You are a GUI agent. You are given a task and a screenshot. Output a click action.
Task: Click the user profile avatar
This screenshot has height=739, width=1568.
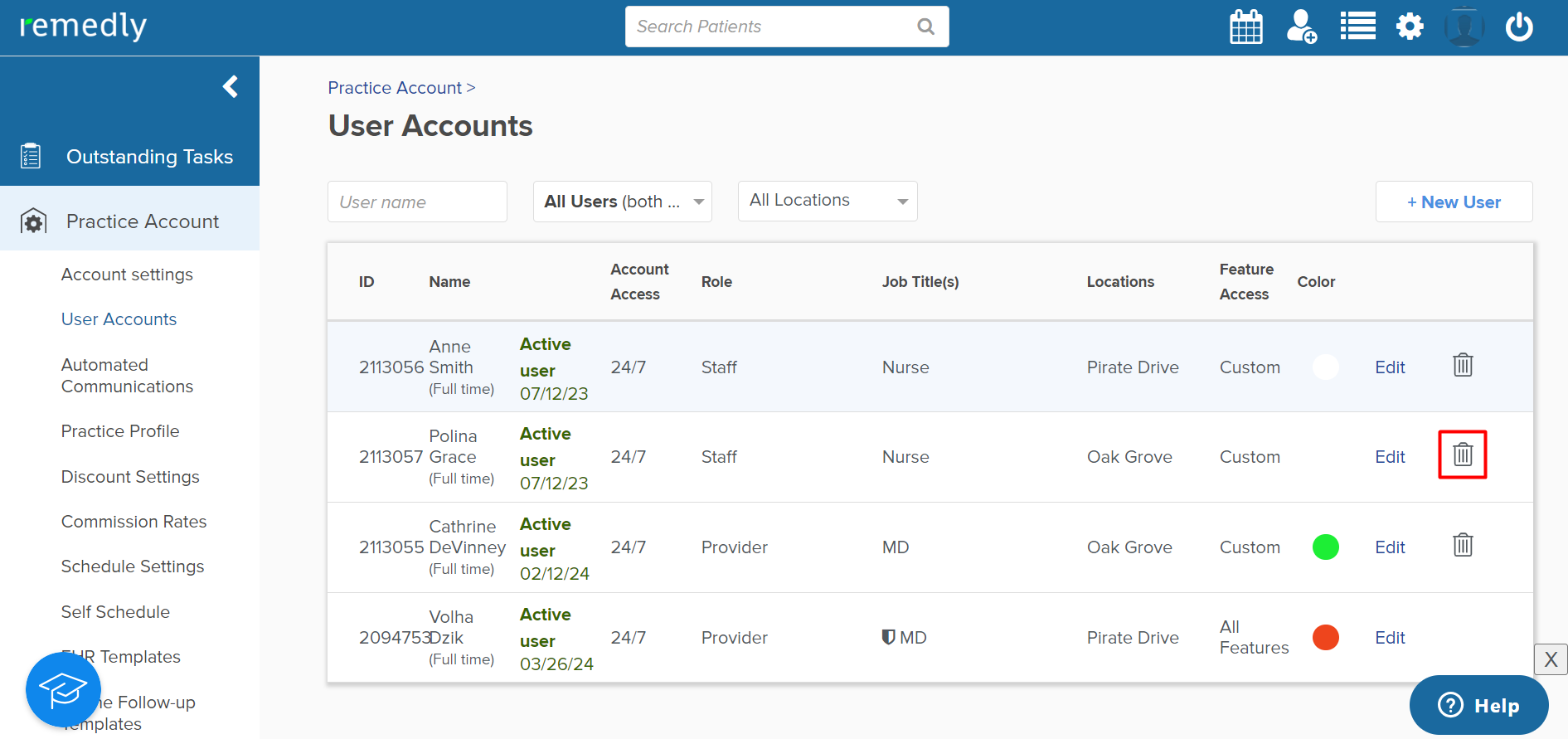click(1464, 27)
